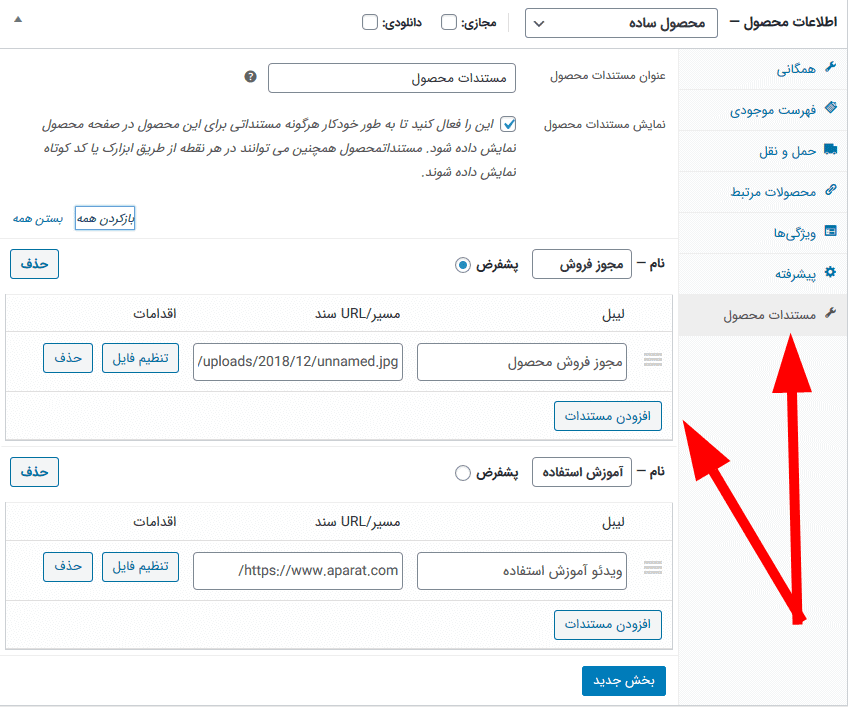Image resolution: width=848 pixels, height=707 pixels.
Task: Click the tag icon beside فهرست موجودی
Action: [x=830, y=108]
